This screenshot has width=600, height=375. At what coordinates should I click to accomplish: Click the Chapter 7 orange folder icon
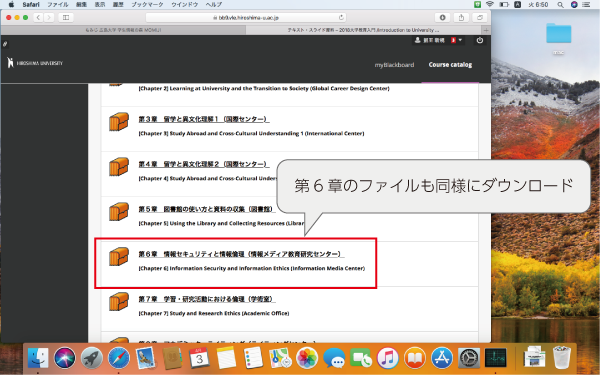pos(119,301)
